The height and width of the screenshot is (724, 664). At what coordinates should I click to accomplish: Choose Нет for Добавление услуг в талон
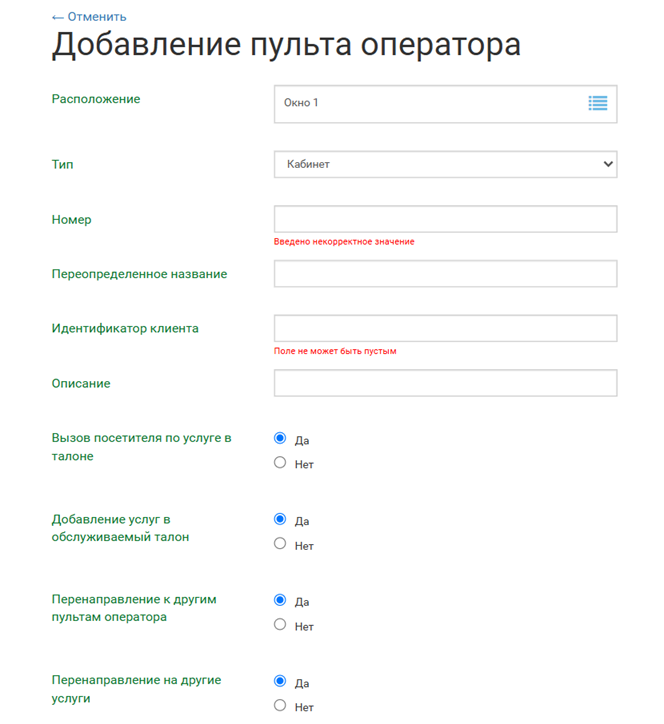point(280,544)
